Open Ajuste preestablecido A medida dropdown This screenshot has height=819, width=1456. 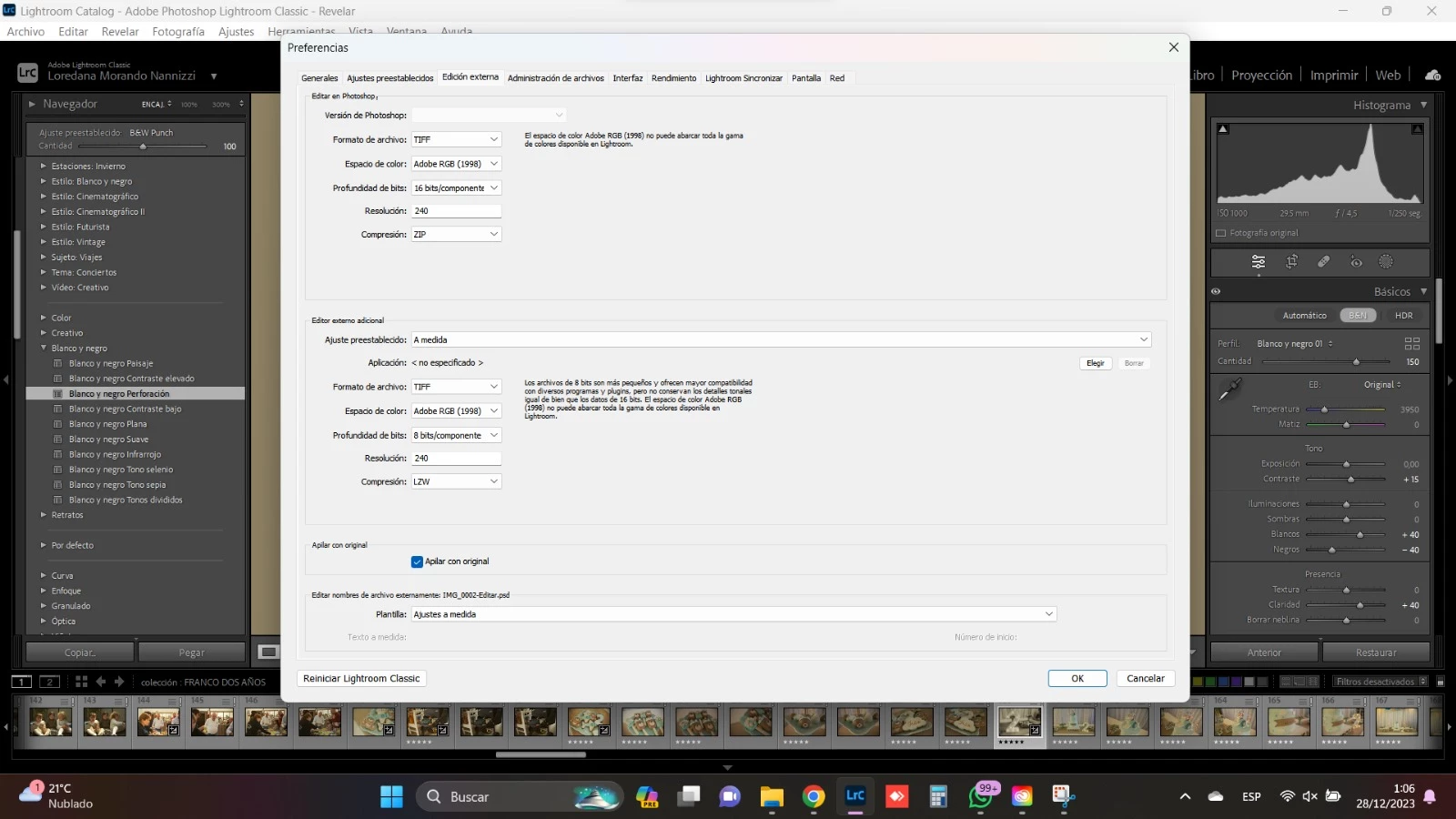click(x=781, y=339)
